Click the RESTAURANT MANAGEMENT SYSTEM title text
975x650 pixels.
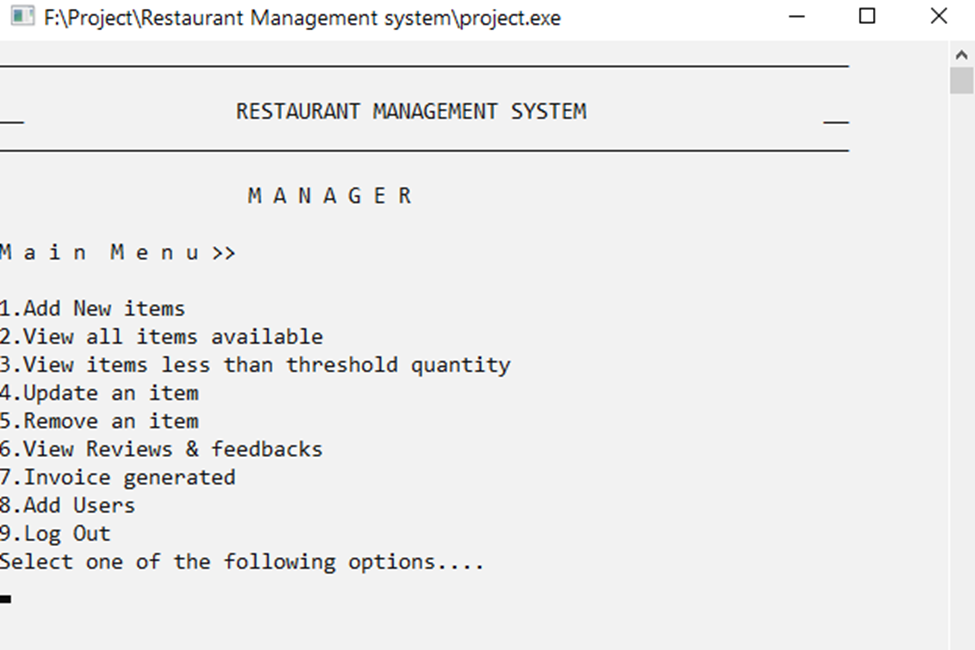point(412,111)
